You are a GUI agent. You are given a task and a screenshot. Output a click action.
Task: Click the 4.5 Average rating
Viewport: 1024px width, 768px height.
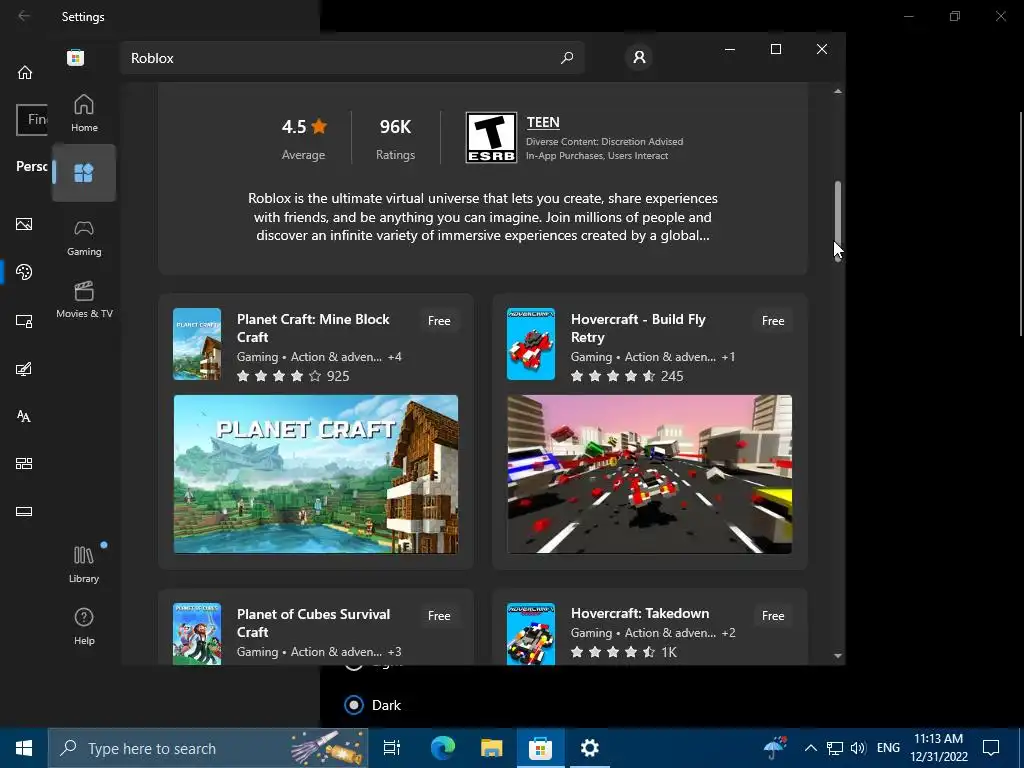[304, 138]
